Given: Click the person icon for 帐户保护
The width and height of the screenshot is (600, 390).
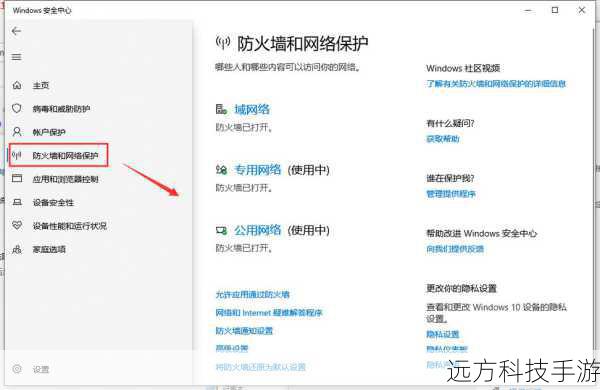Looking at the screenshot, I should click(x=17, y=132).
